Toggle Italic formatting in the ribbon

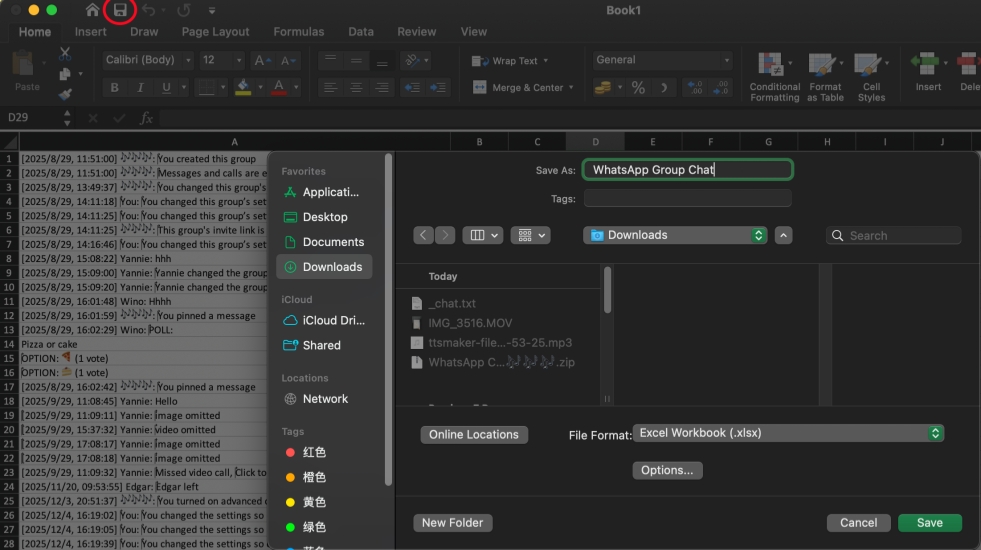point(141,88)
